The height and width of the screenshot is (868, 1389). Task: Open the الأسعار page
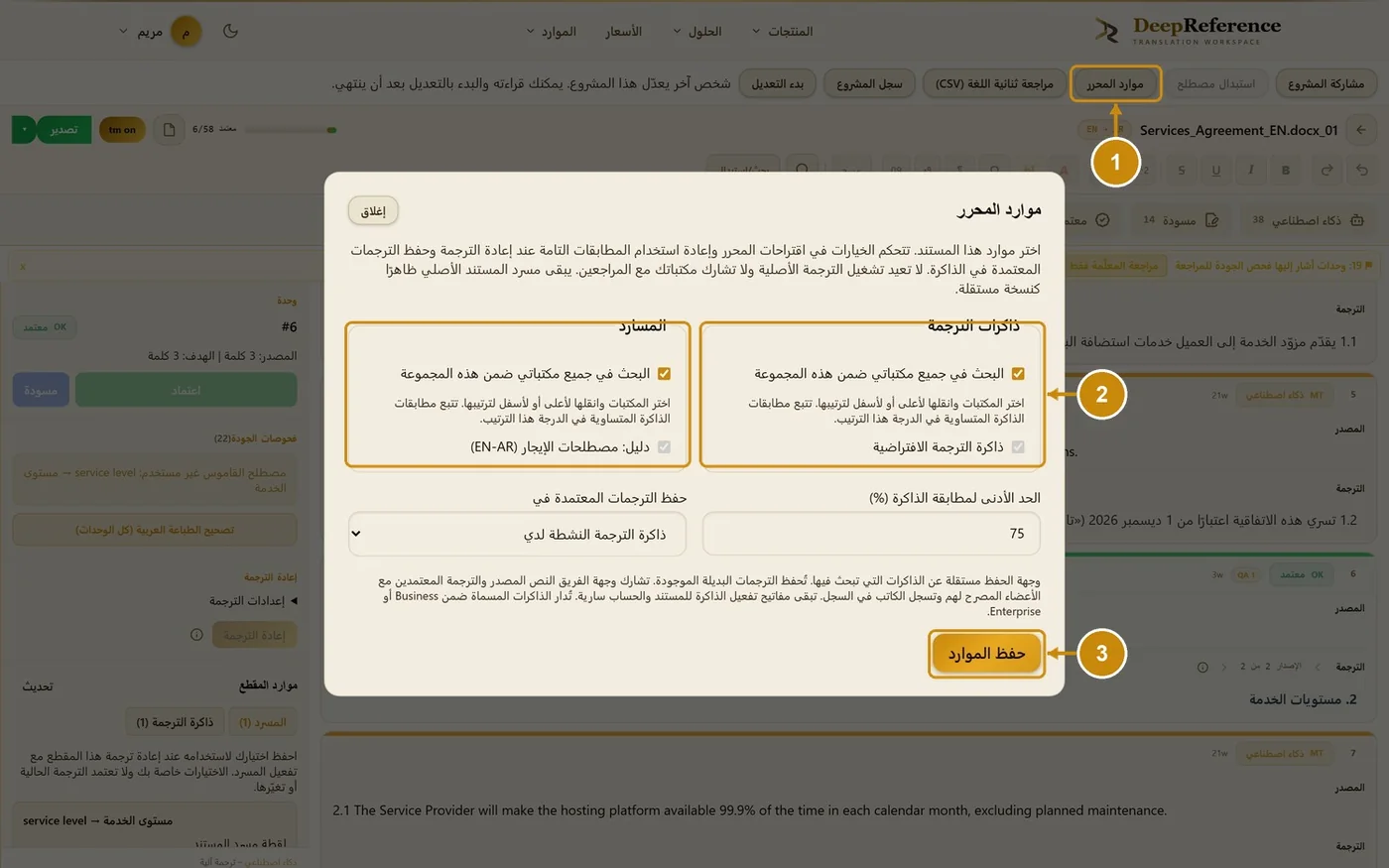coord(624,32)
